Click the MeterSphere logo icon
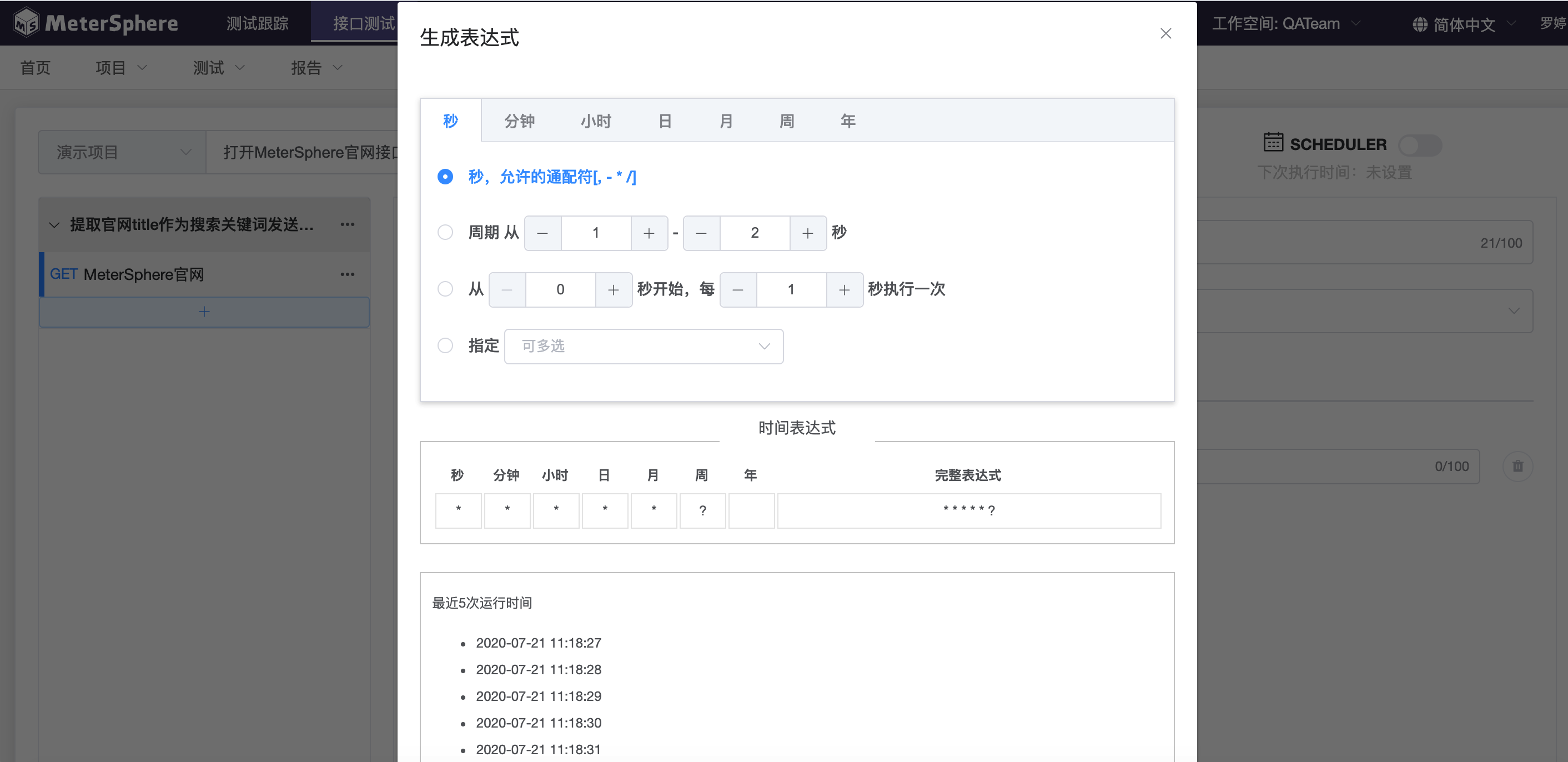The height and width of the screenshot is (762, 1568). pos(26,23)
